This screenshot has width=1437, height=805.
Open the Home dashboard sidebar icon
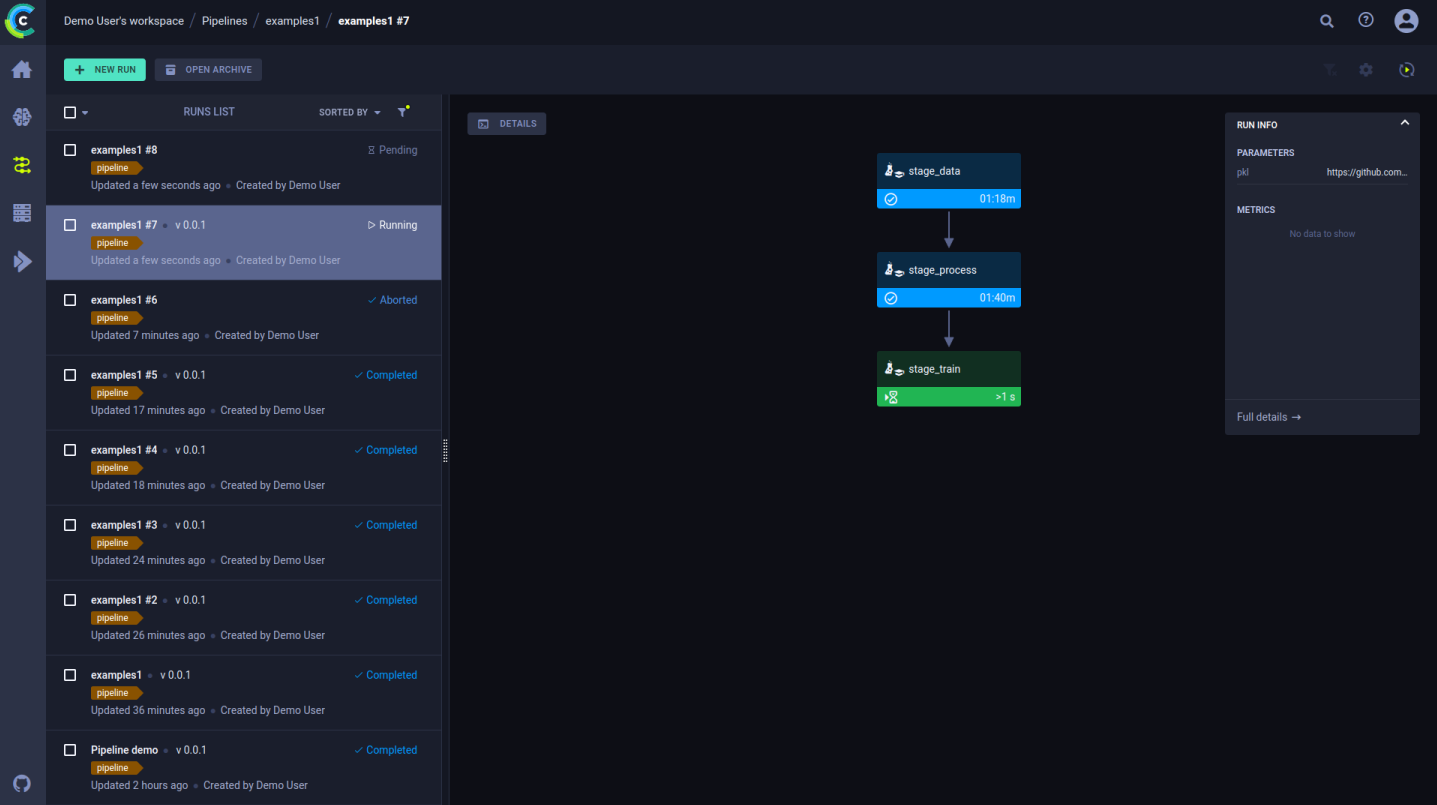[22, 70]
